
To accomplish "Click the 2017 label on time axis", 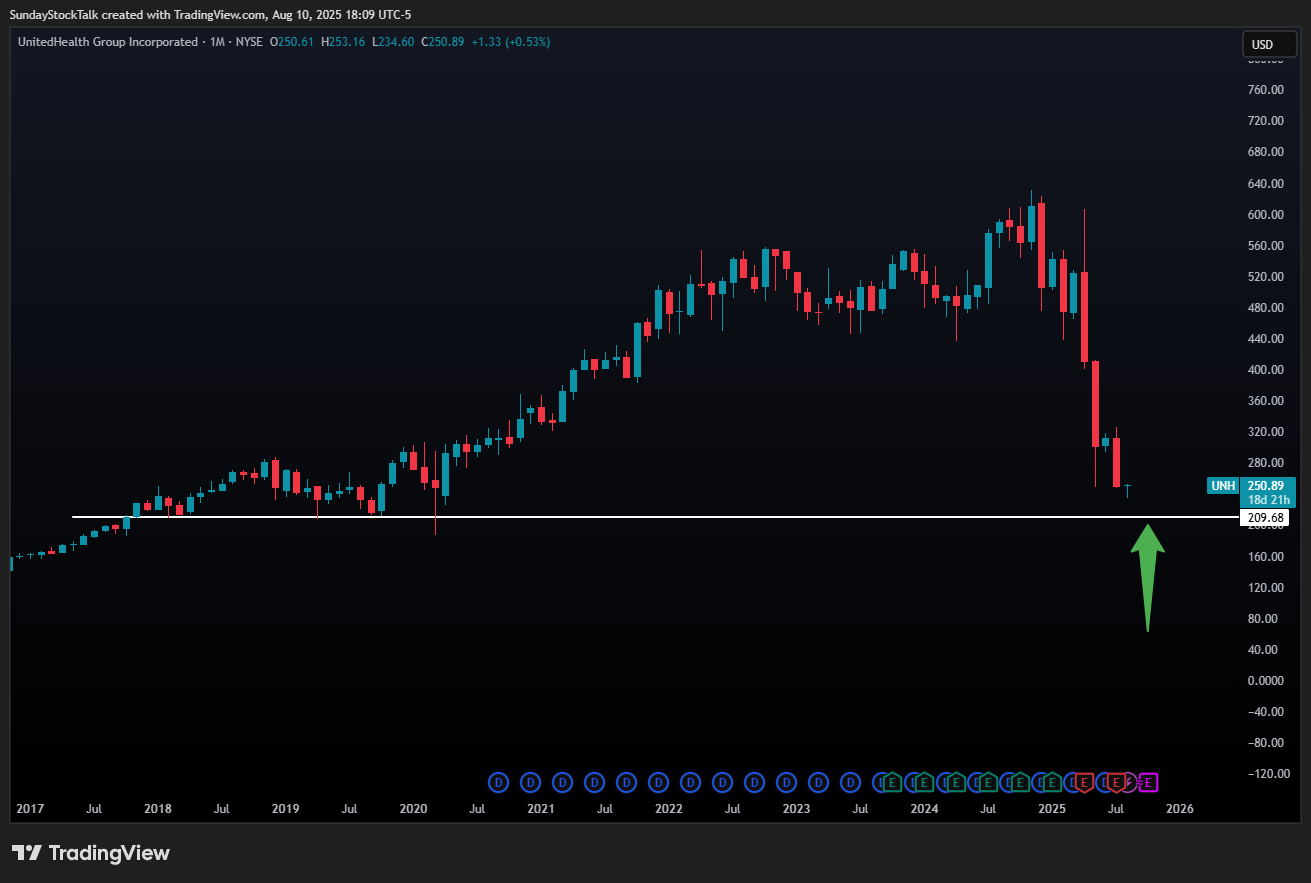I will pos(29,807).
